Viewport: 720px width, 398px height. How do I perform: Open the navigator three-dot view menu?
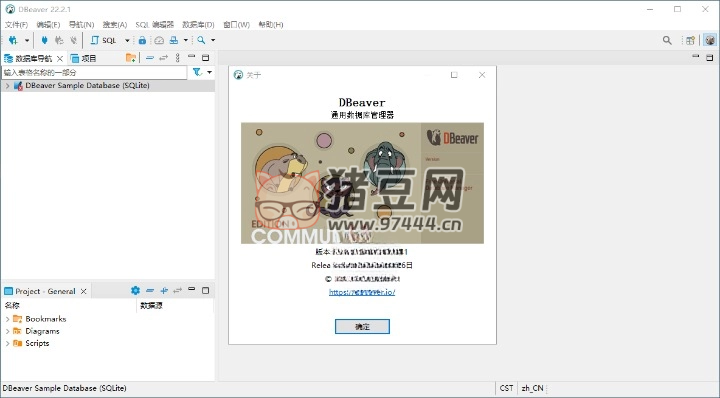point(178,58)
